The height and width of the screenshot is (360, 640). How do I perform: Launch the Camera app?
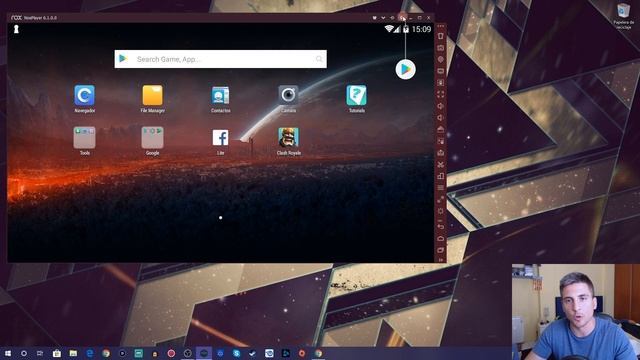[x=288, y=95]
